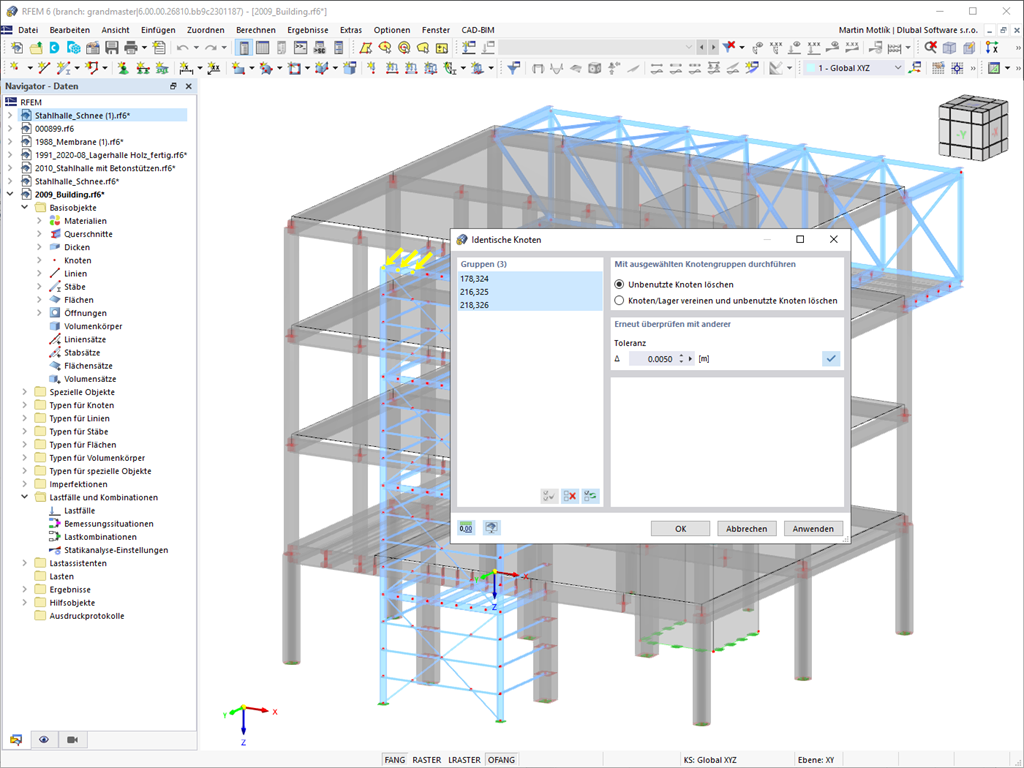Select Stahlhalle_Schnee (1).rf6 in Navigator

[x=82, y=116]
